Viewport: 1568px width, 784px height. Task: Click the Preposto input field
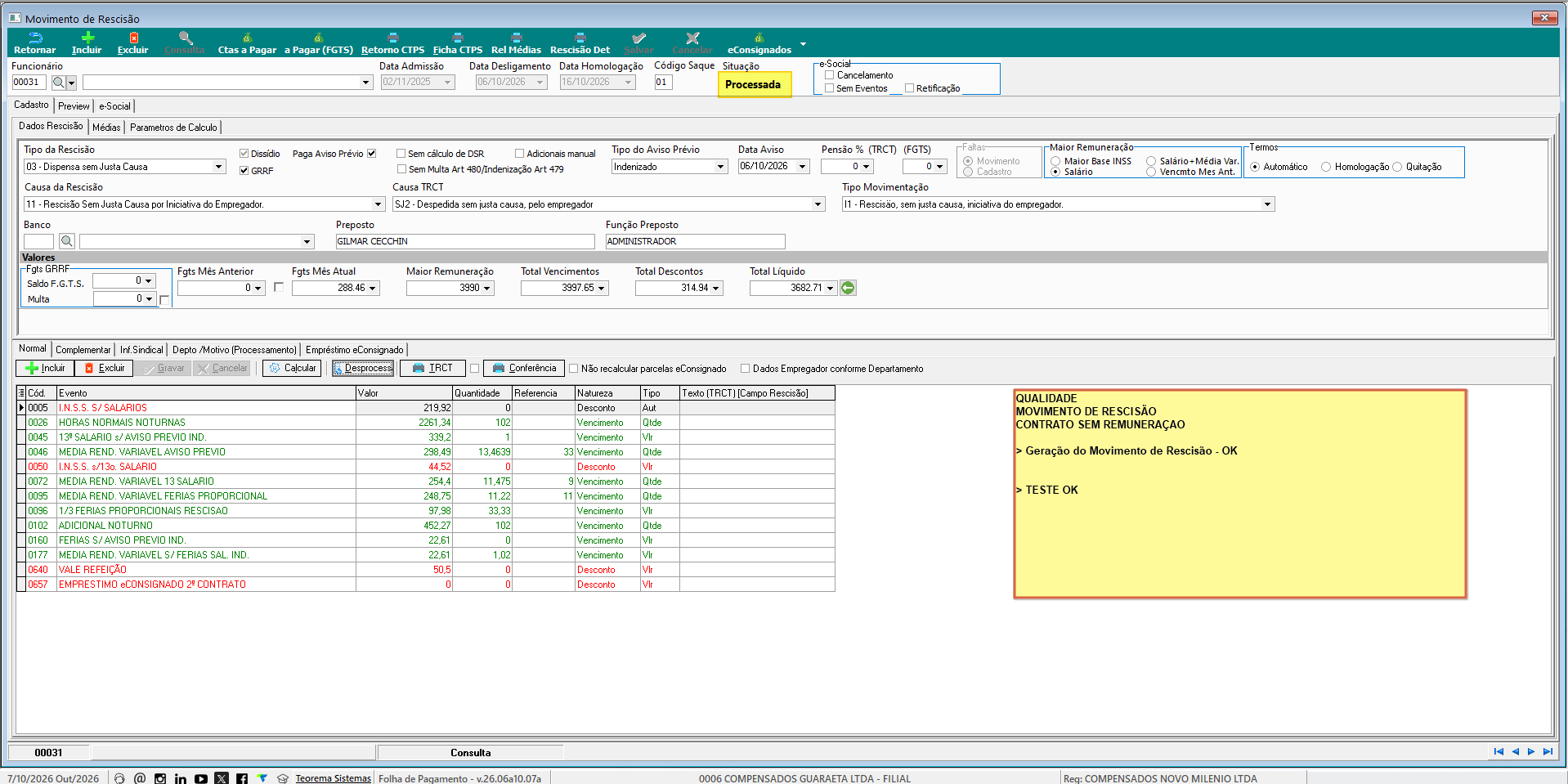(465, 242)
